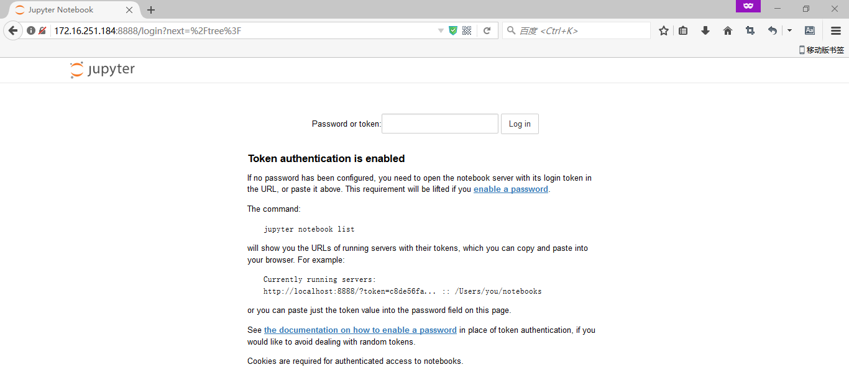Open the green shield security icon
Image resolution: width=849 pixels, height=385 pixels.
coord(453,31)
